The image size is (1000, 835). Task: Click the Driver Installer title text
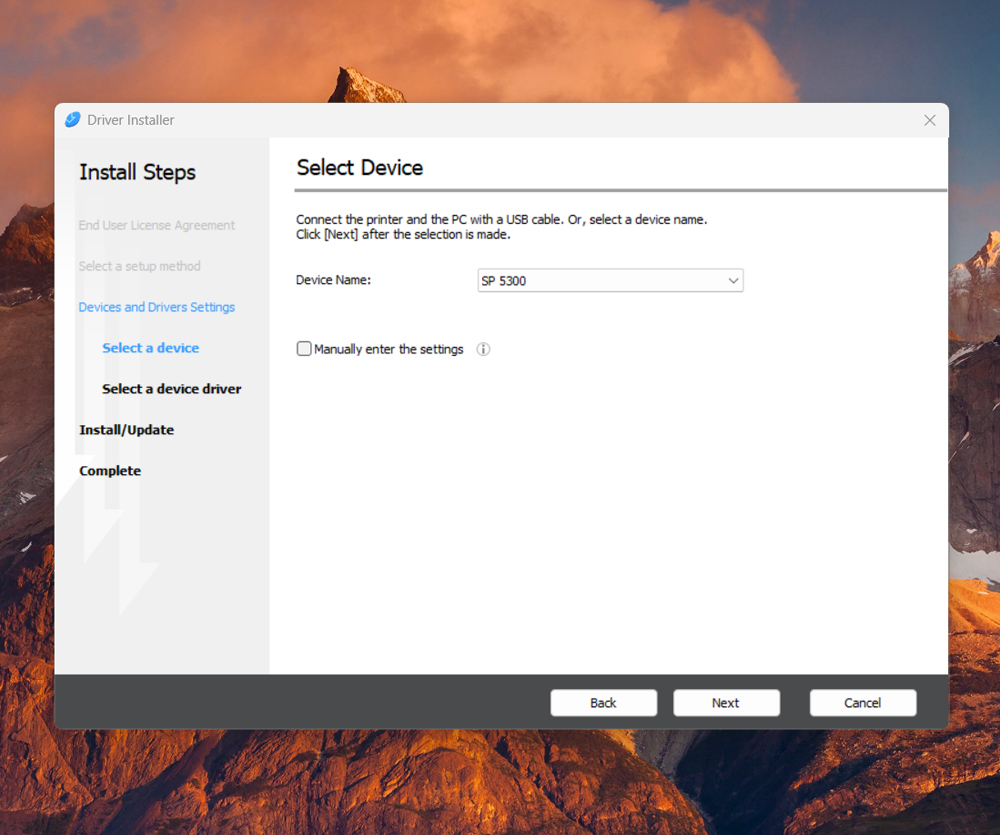[x=131, y=120]
